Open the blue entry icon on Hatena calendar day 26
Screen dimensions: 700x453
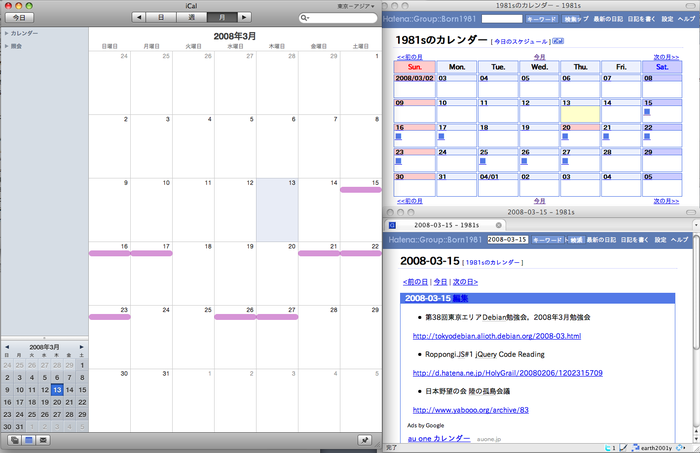pyautogui.click(x=524, y=161)
